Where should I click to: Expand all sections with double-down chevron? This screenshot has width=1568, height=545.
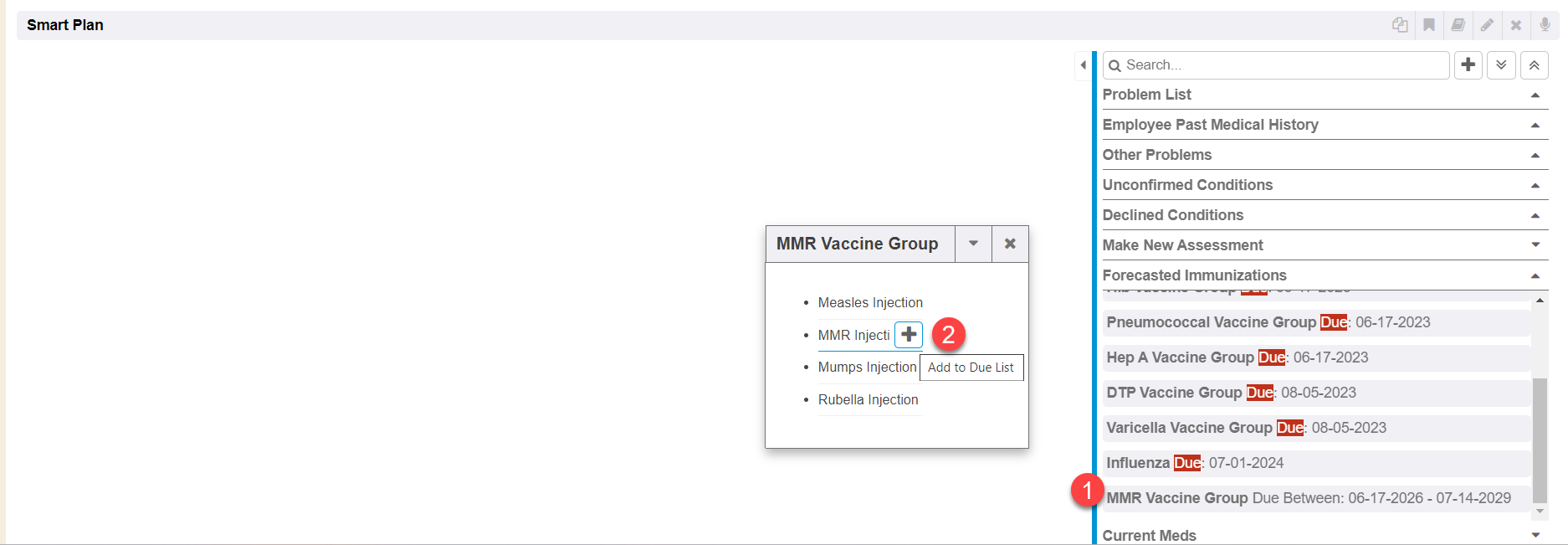point(1501,64)
